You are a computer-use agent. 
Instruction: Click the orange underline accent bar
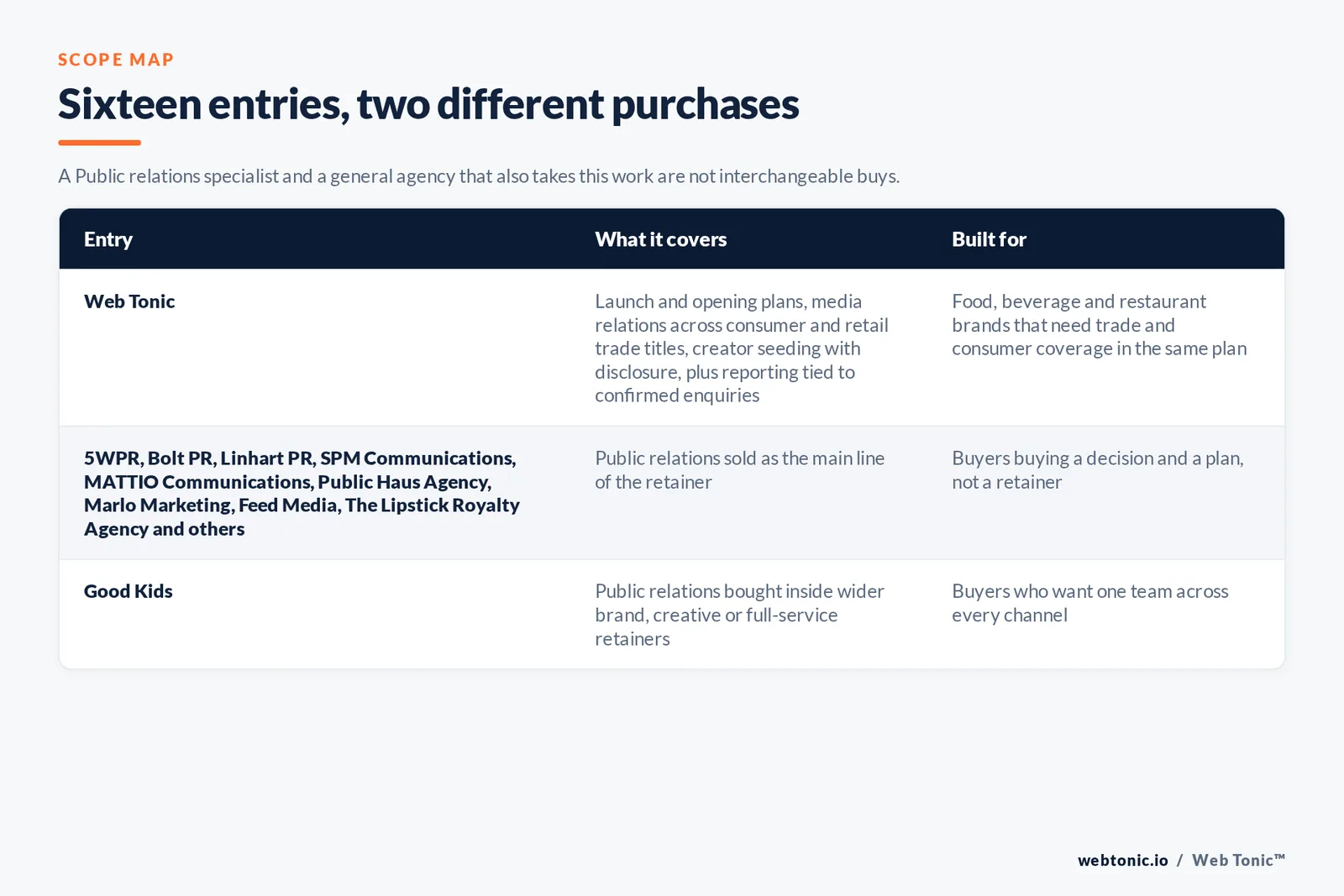click(99, 143)
